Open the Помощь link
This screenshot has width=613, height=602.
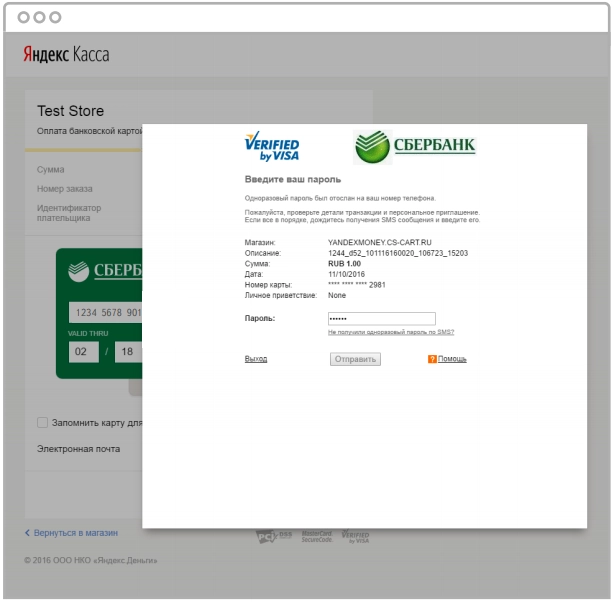pos(452,359)
